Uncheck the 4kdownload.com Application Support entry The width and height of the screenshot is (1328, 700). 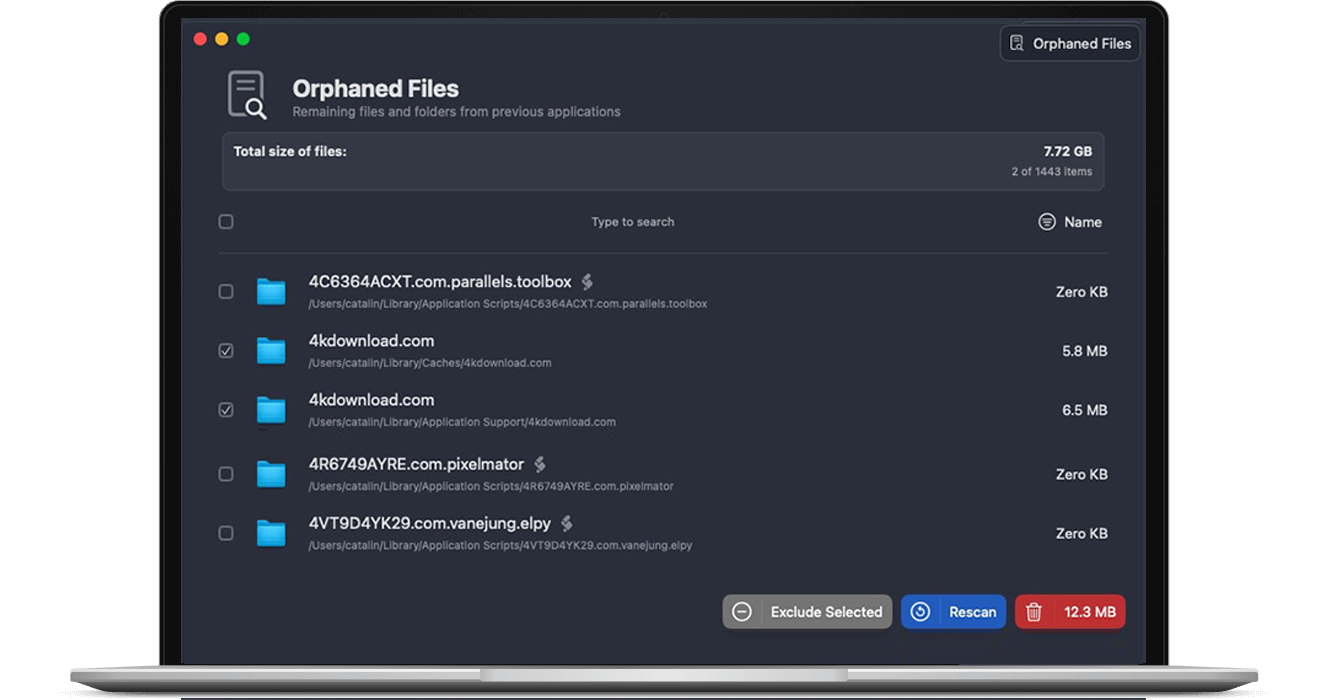226,410
